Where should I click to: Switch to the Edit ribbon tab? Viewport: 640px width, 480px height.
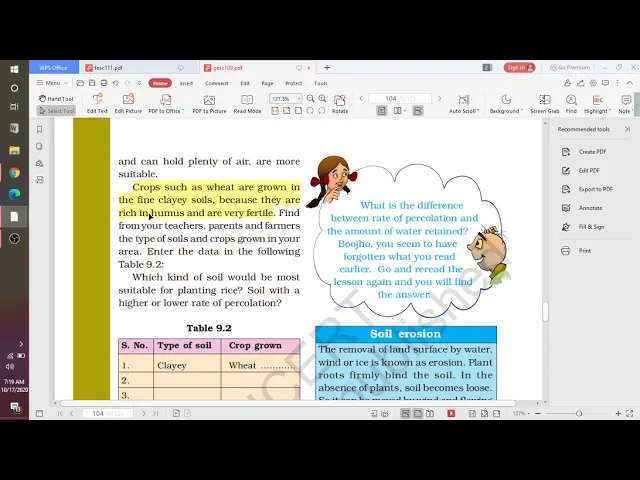(245, 83)
